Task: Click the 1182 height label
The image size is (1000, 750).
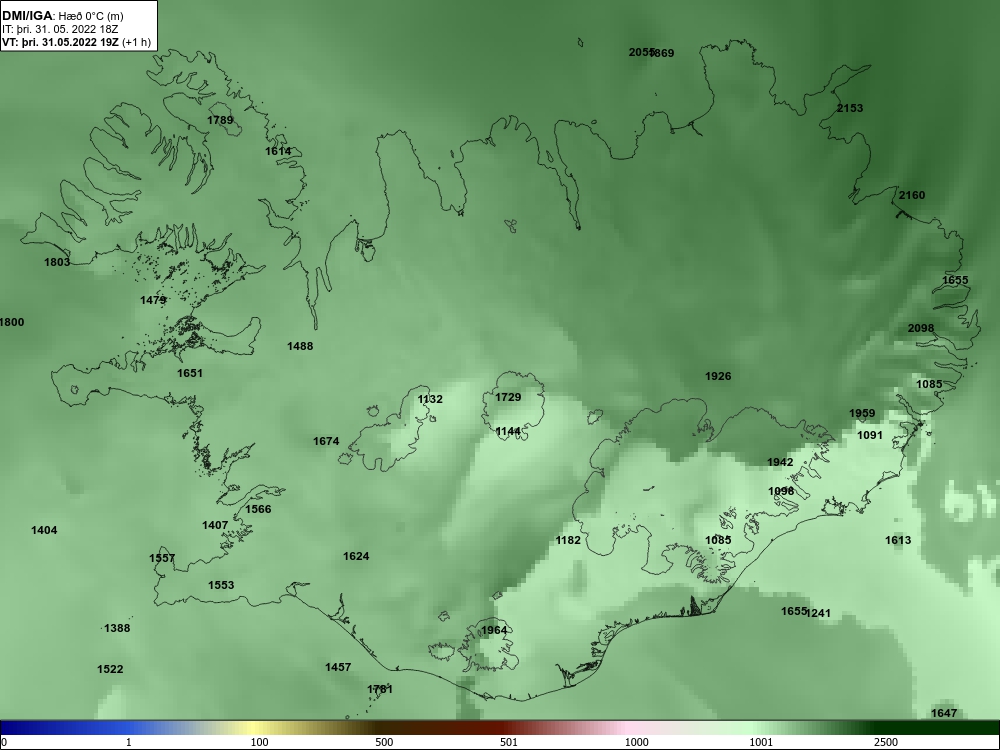Action: (x=568, y=540)
